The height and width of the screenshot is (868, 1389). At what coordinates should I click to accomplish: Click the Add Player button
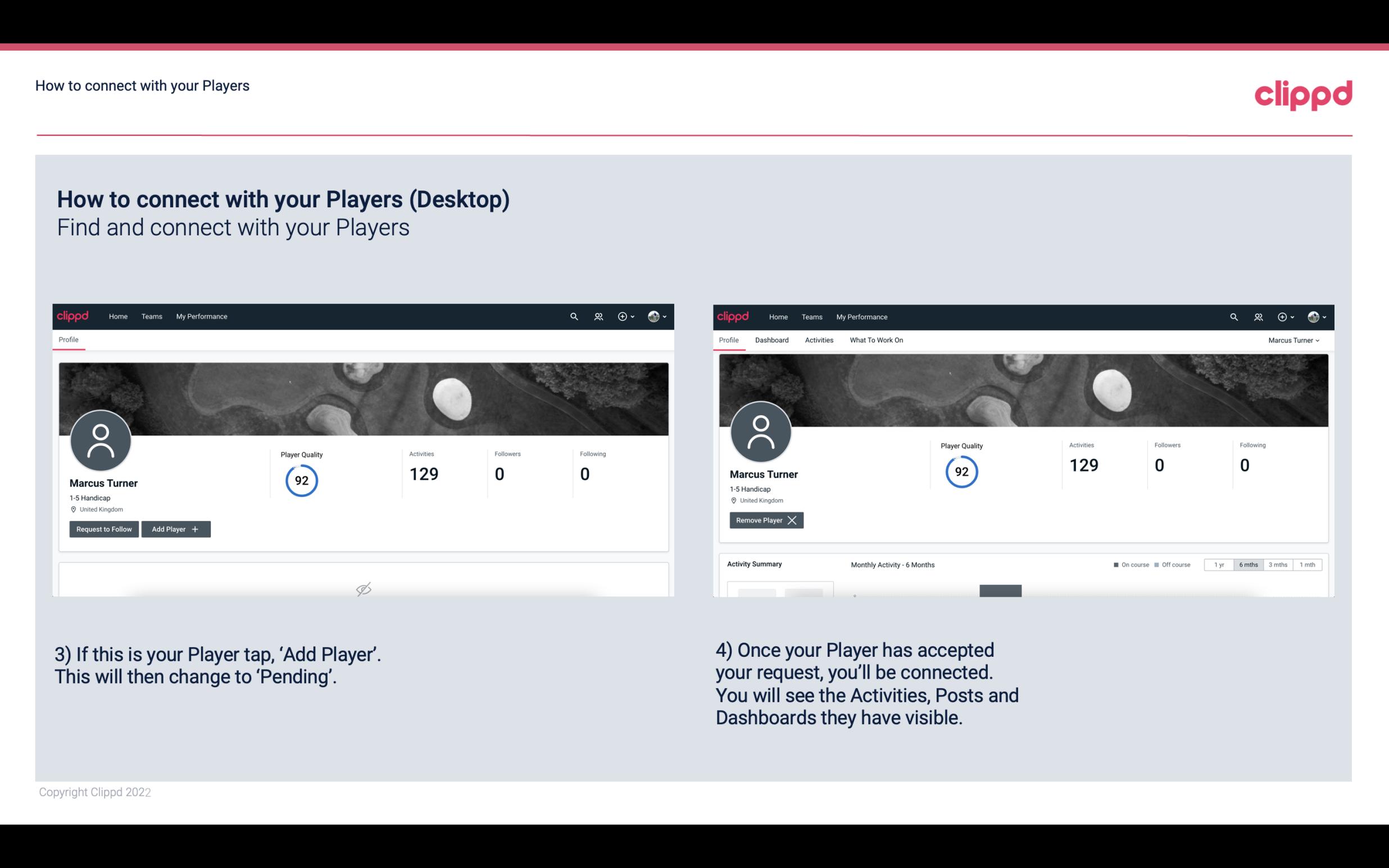(x=175, y=528)
